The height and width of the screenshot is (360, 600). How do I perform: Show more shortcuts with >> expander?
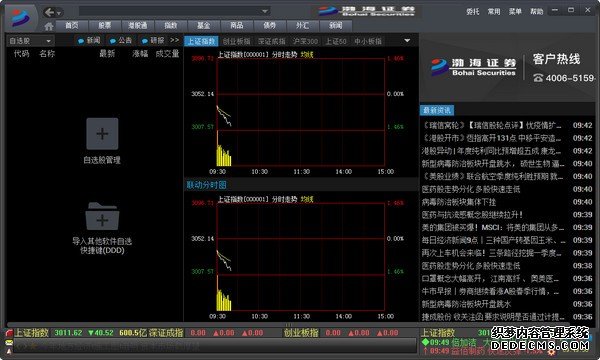(x=175, y=40)
